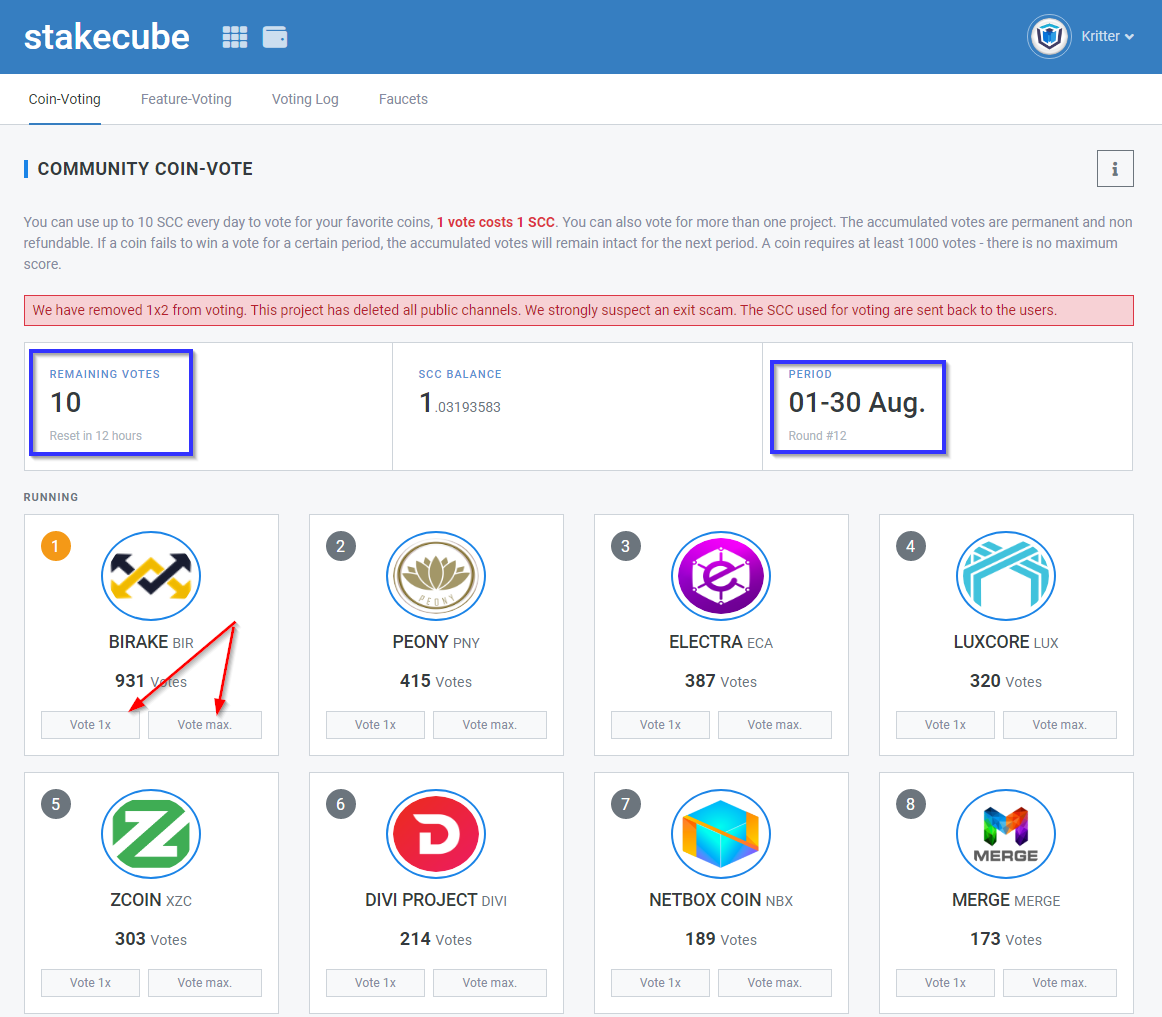Vote max. for Divi Project
Image resolution: width=1162 pixels, height=1017 pixels.
pos(490,983)
